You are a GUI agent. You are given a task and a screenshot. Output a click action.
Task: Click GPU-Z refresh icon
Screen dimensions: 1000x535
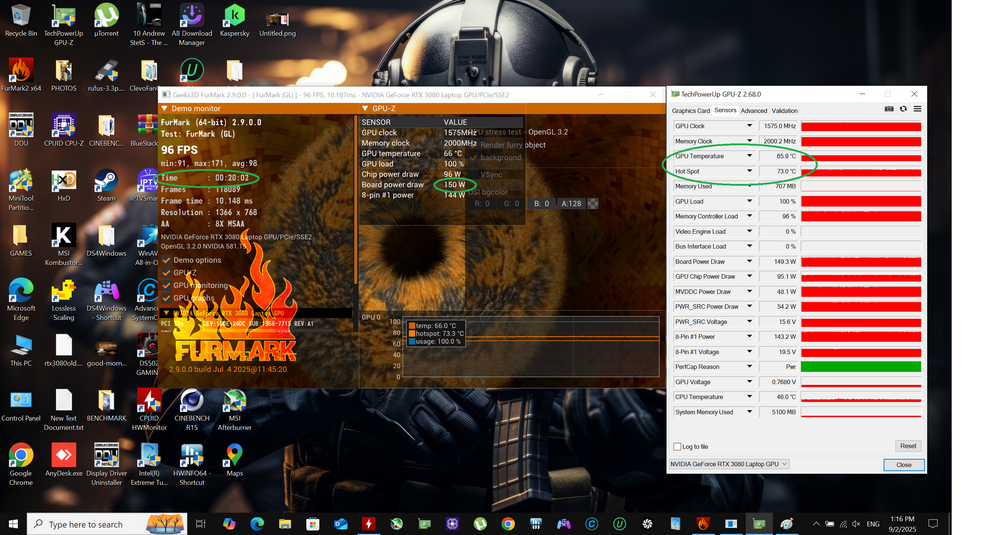coord(903,109)
